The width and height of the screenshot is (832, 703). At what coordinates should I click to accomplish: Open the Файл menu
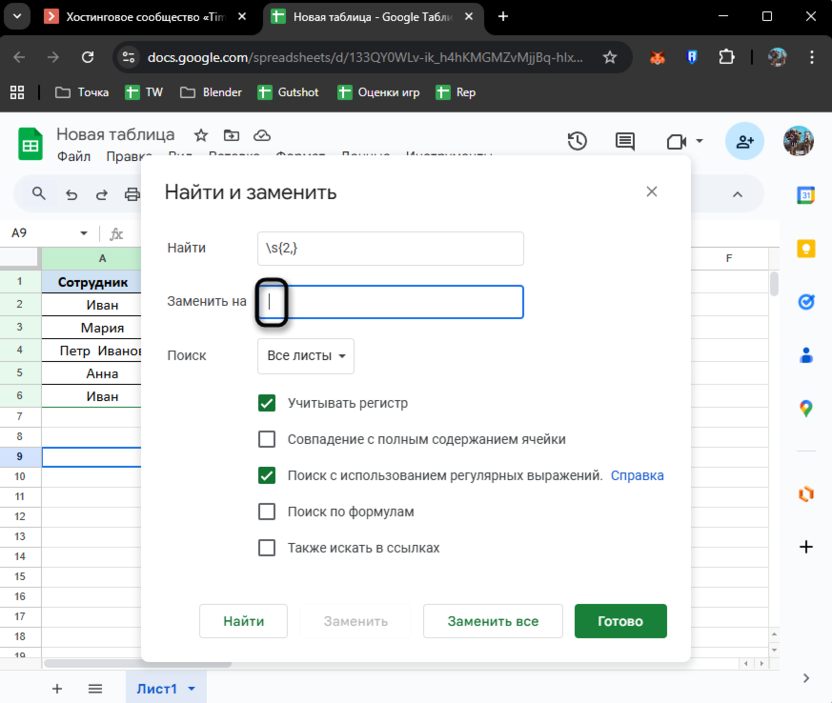click(74, 156)
